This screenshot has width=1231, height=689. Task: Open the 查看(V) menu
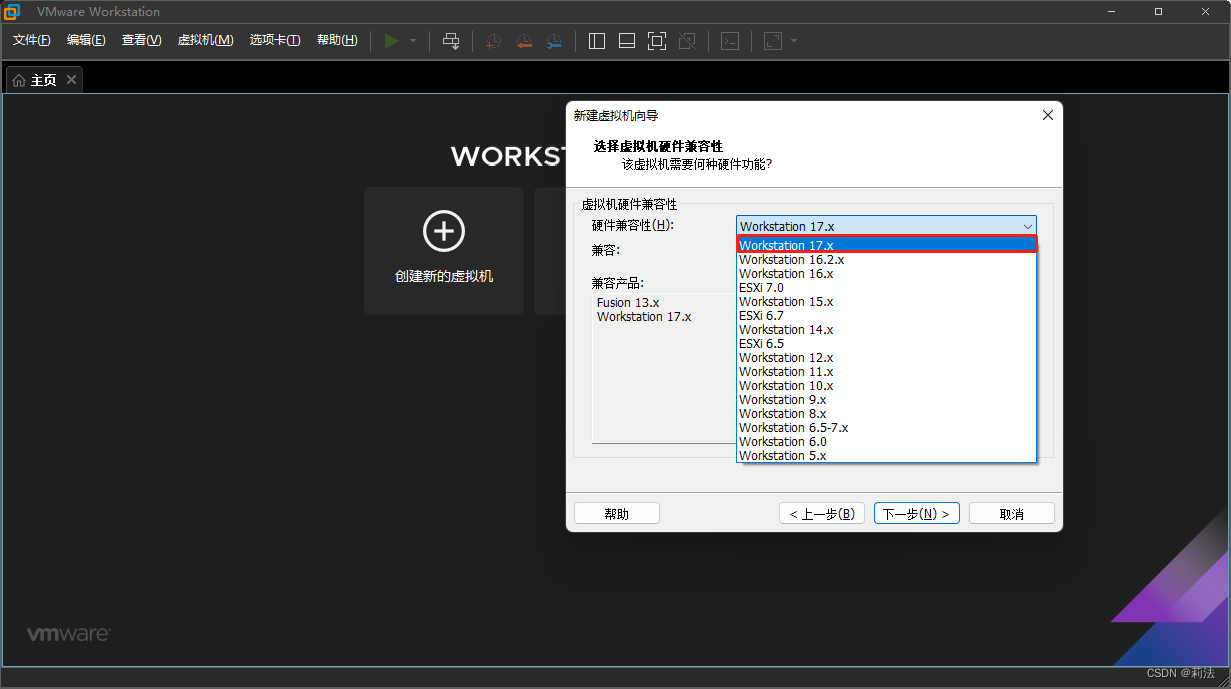point(141,40)
